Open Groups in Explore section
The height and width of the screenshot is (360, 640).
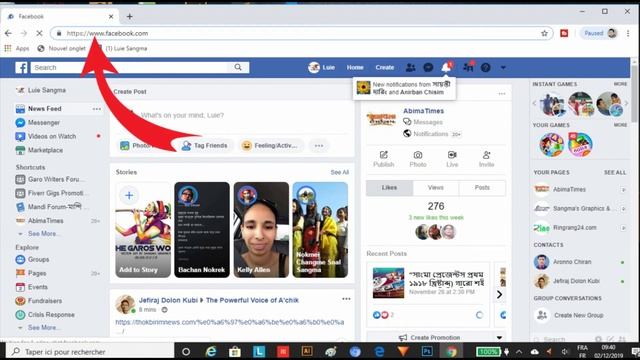point(32,259)
